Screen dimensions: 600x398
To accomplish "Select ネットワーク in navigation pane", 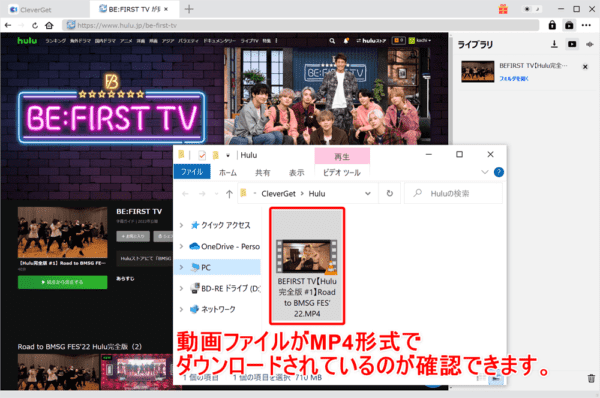I will [x=214, y=309].
